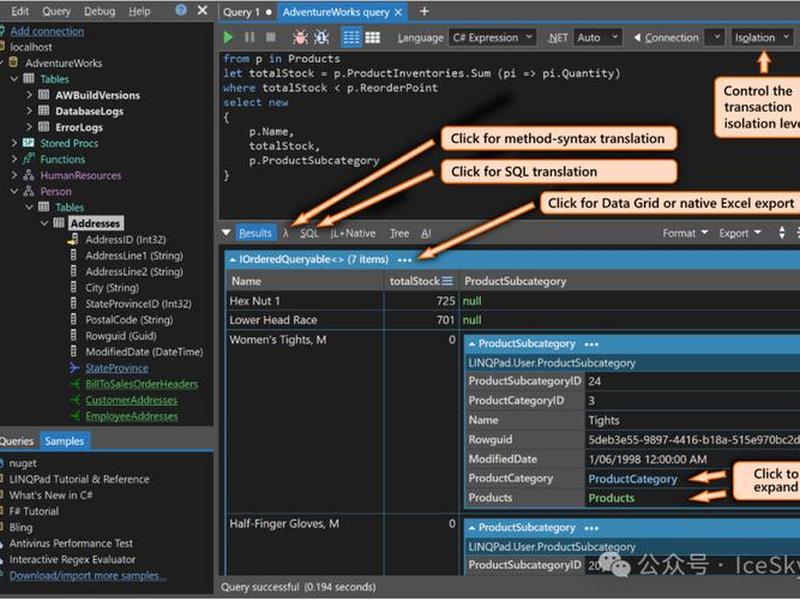Select the HumanResources schema node
800x600 pixels.
(81, 176)
